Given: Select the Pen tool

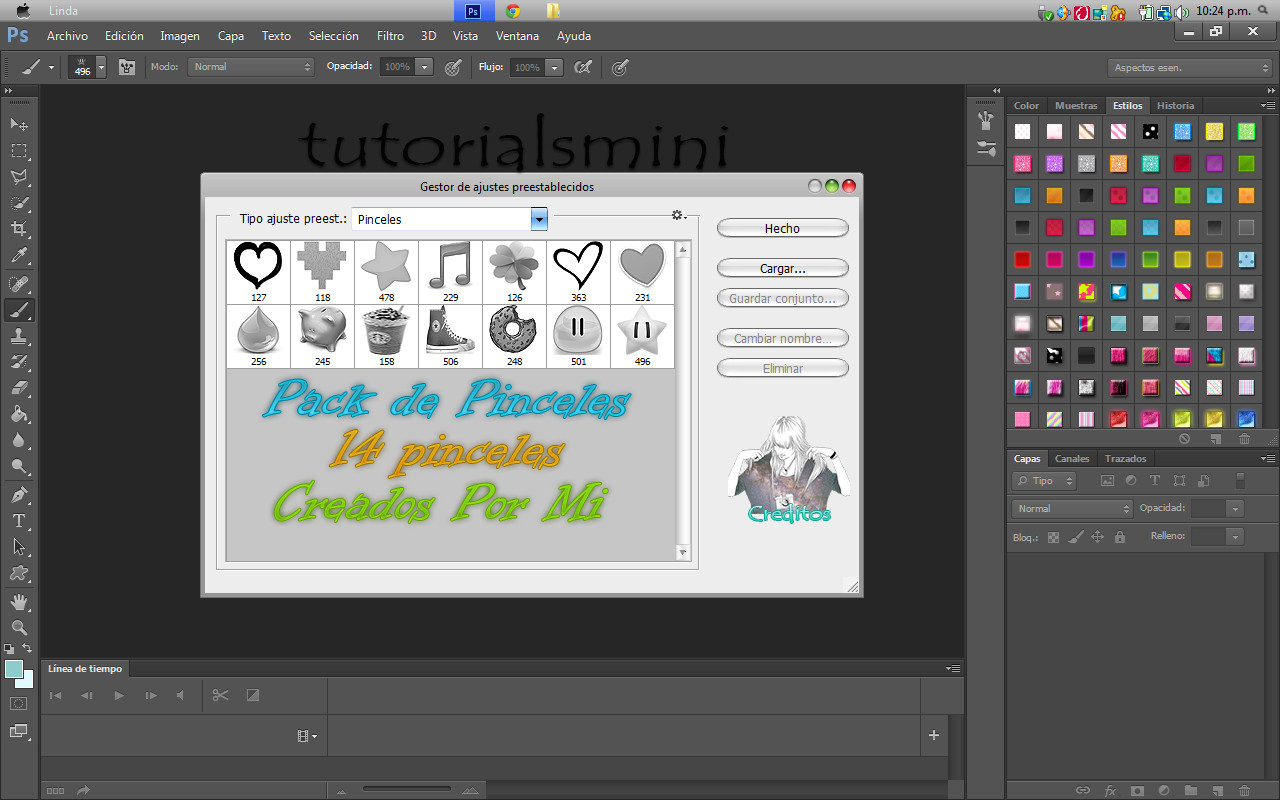Looking at the screenshot, I should pyautogui.click(x=19, y=494).
